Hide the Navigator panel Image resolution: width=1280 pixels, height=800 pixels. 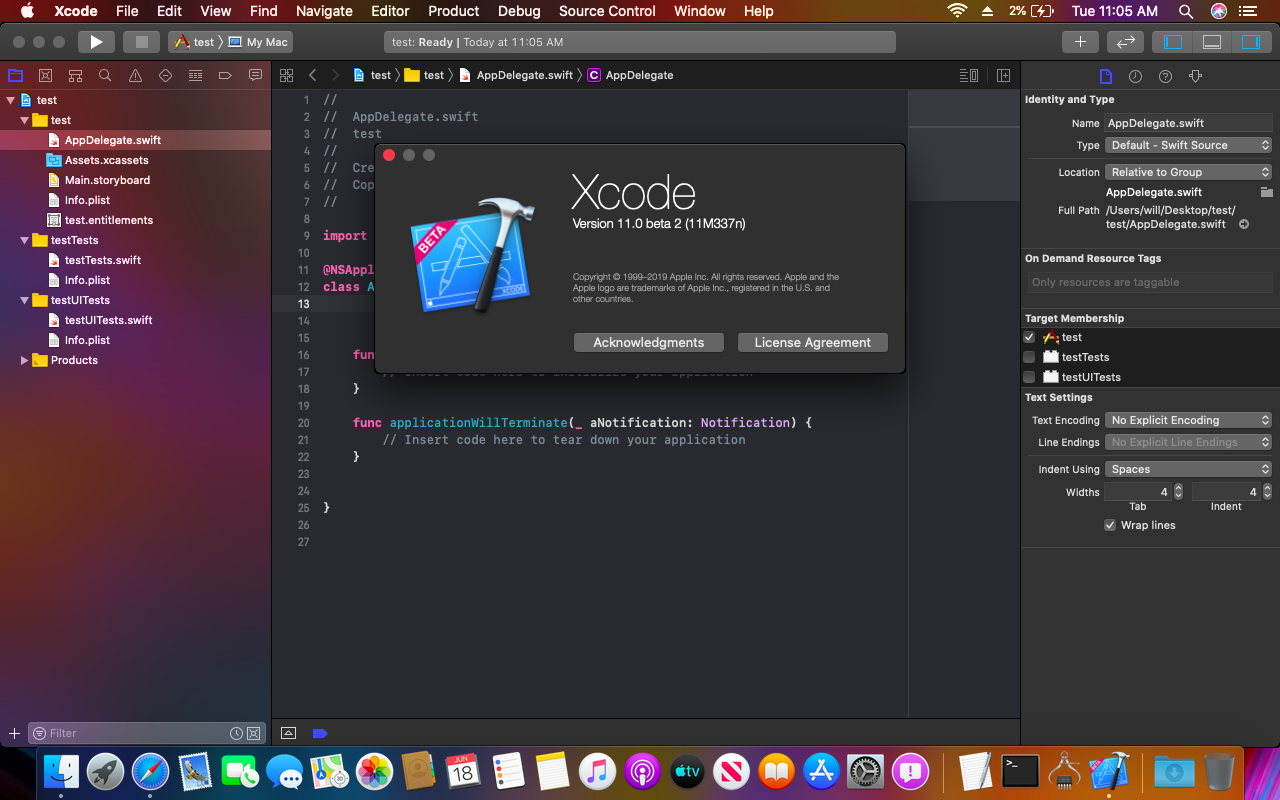[x=1173, y=42]
